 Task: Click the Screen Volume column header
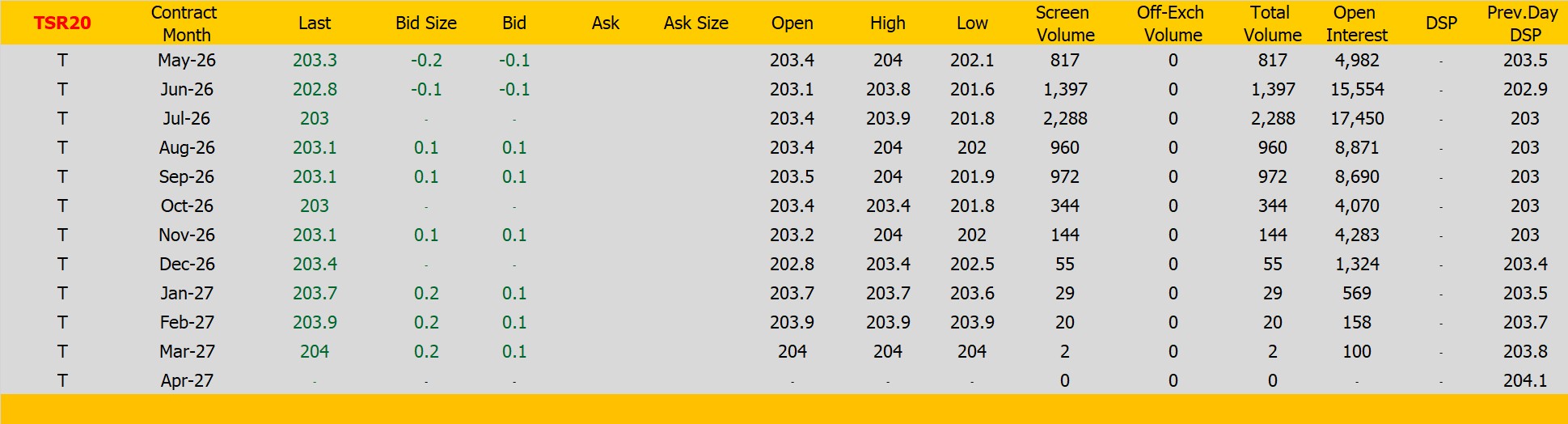[1064, 23]
